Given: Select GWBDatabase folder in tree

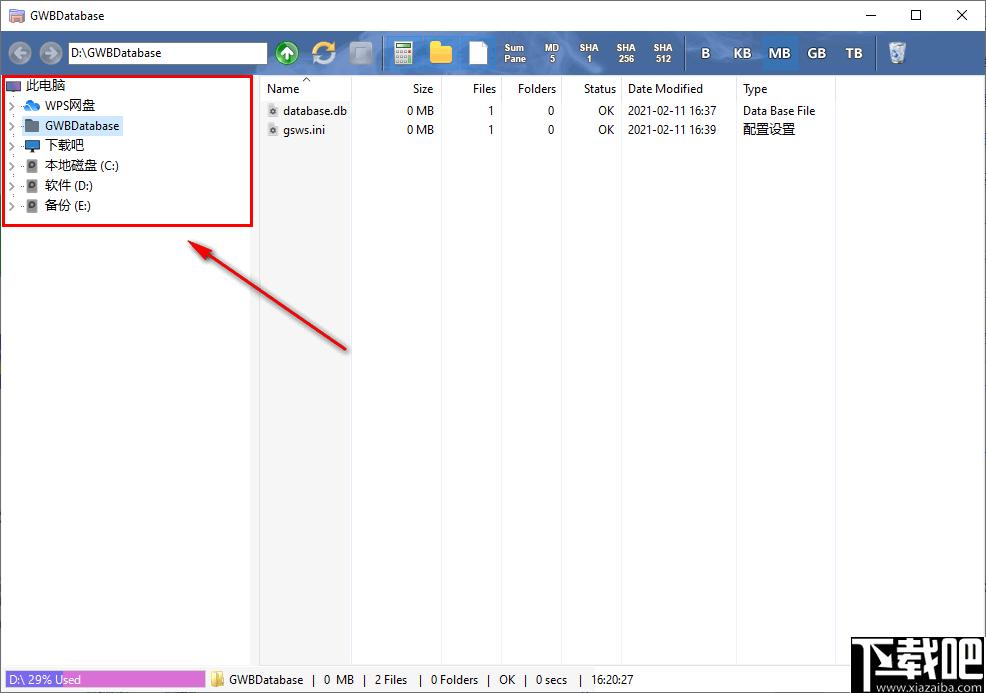Looking at the screenshot, I should pyautogui.click(x=82, y=126).
